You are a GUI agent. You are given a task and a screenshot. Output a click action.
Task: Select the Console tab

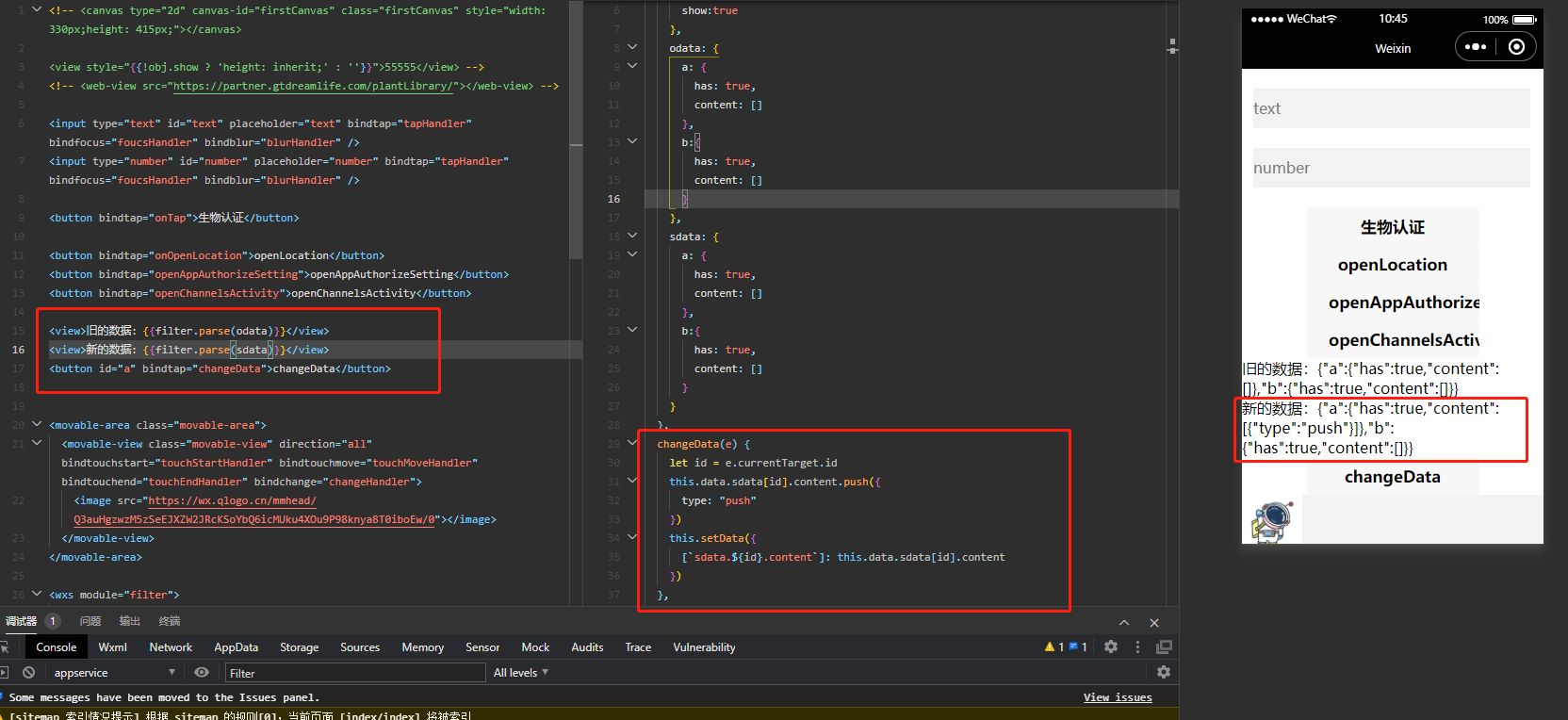(x=57, y=647)
